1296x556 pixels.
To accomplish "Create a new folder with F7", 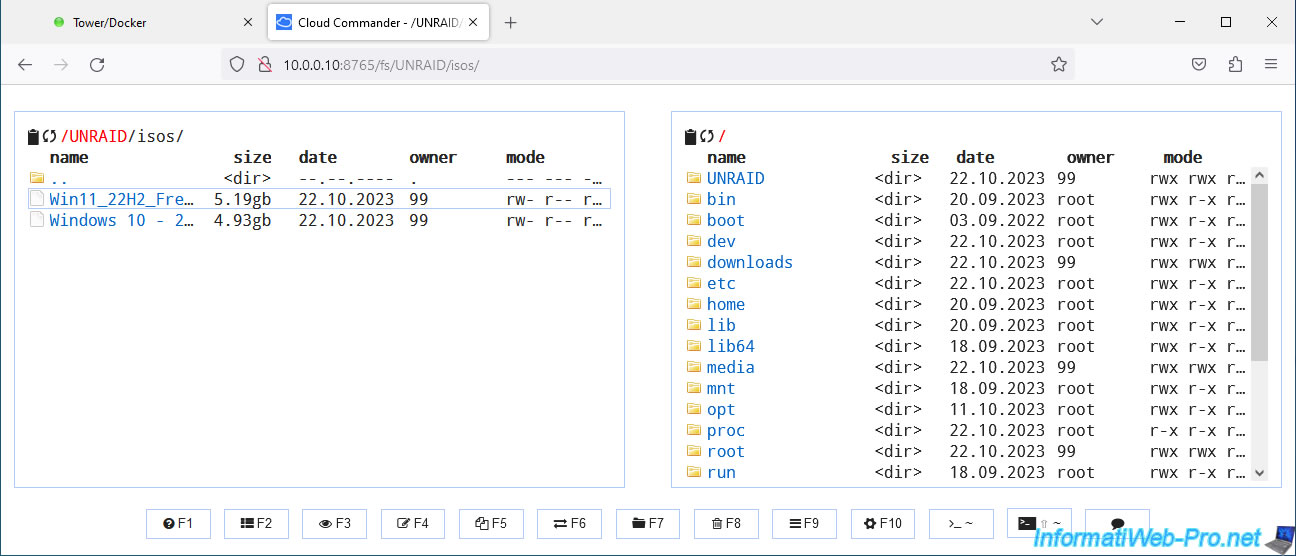I will tap(647, 523).
